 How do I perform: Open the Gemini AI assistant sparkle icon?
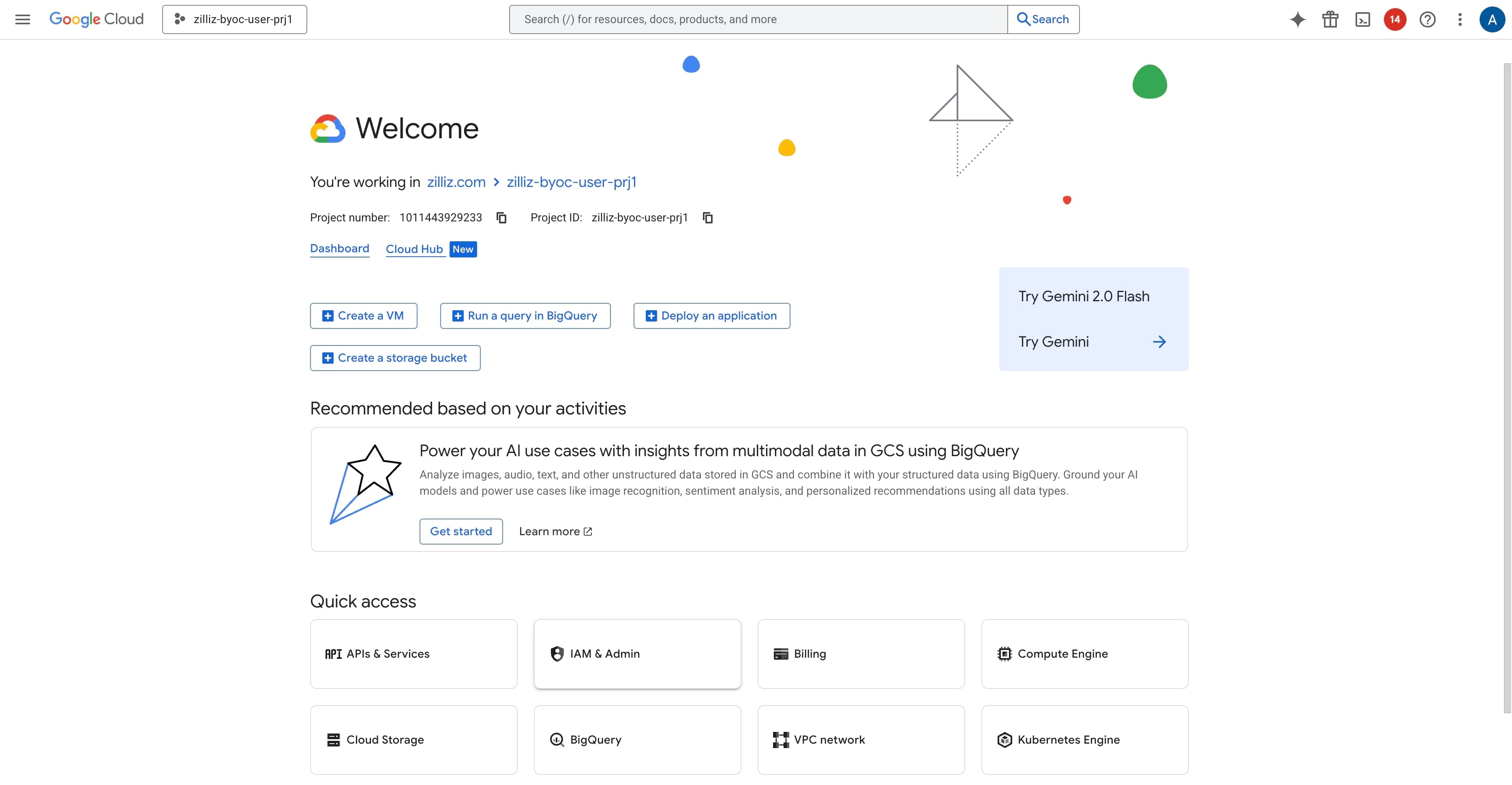point(1297,19)
